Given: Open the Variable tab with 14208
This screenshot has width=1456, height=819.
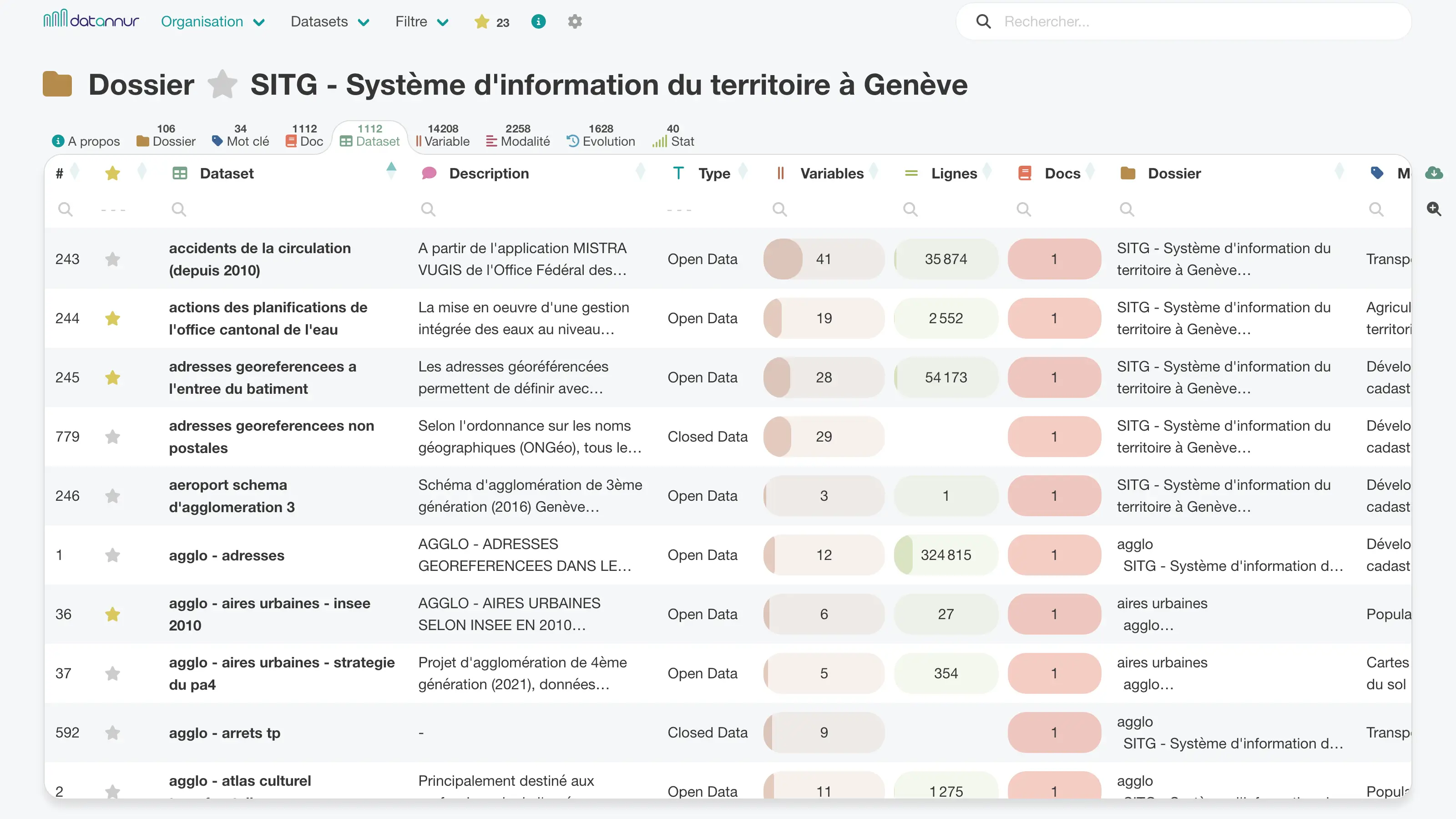Looking at the screenshot, I should click(x=443, y=136).
